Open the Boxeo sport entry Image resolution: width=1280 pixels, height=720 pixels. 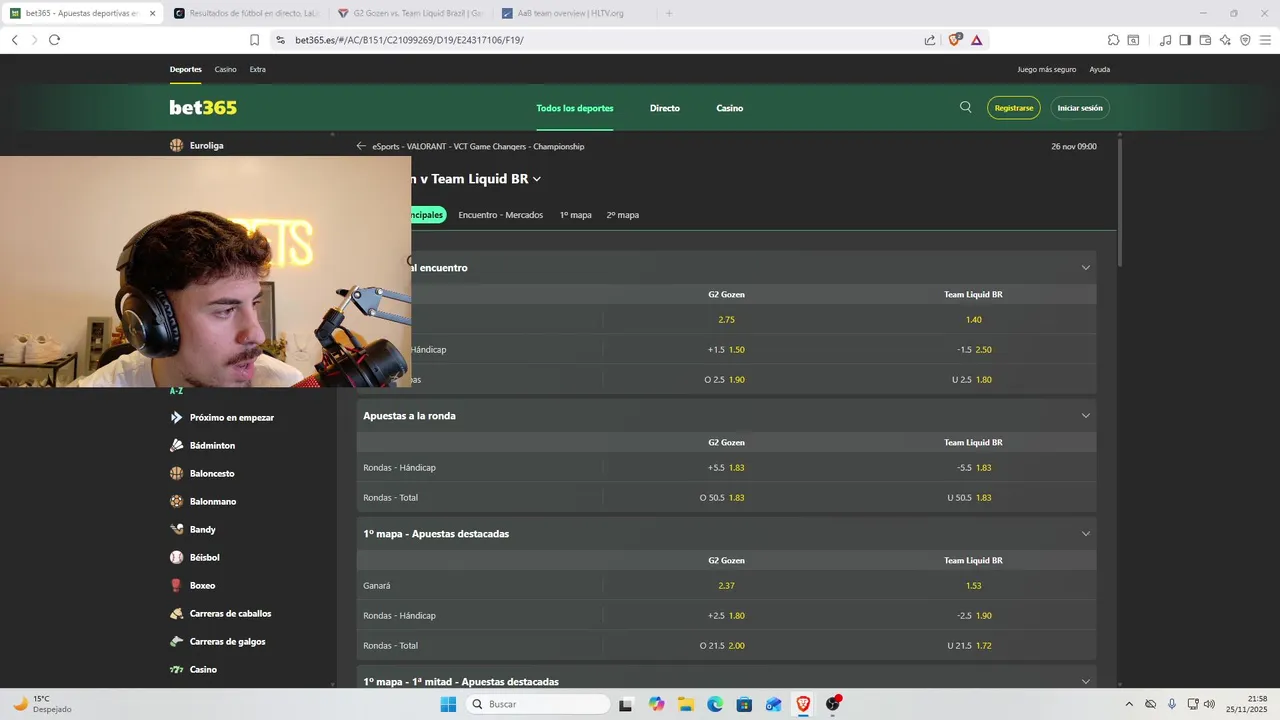[x=193, y=585]
